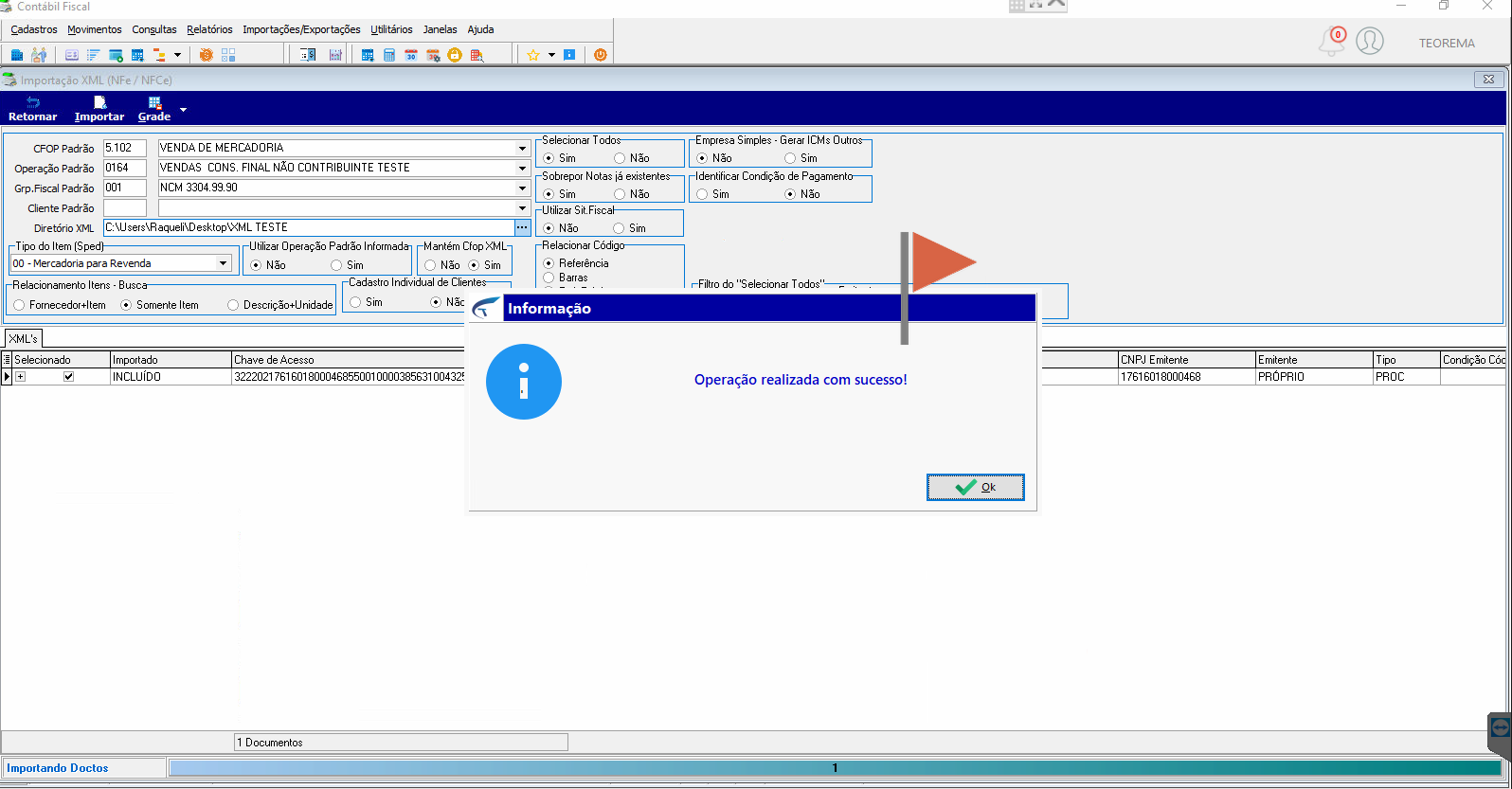This screenshot has width=1512, height=789.
Task: Open the Consultas menu
Action: click(154, 29)
